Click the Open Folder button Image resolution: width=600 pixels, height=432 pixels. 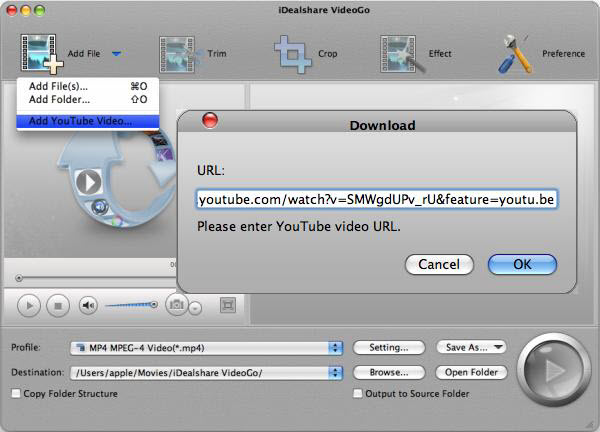471,372
